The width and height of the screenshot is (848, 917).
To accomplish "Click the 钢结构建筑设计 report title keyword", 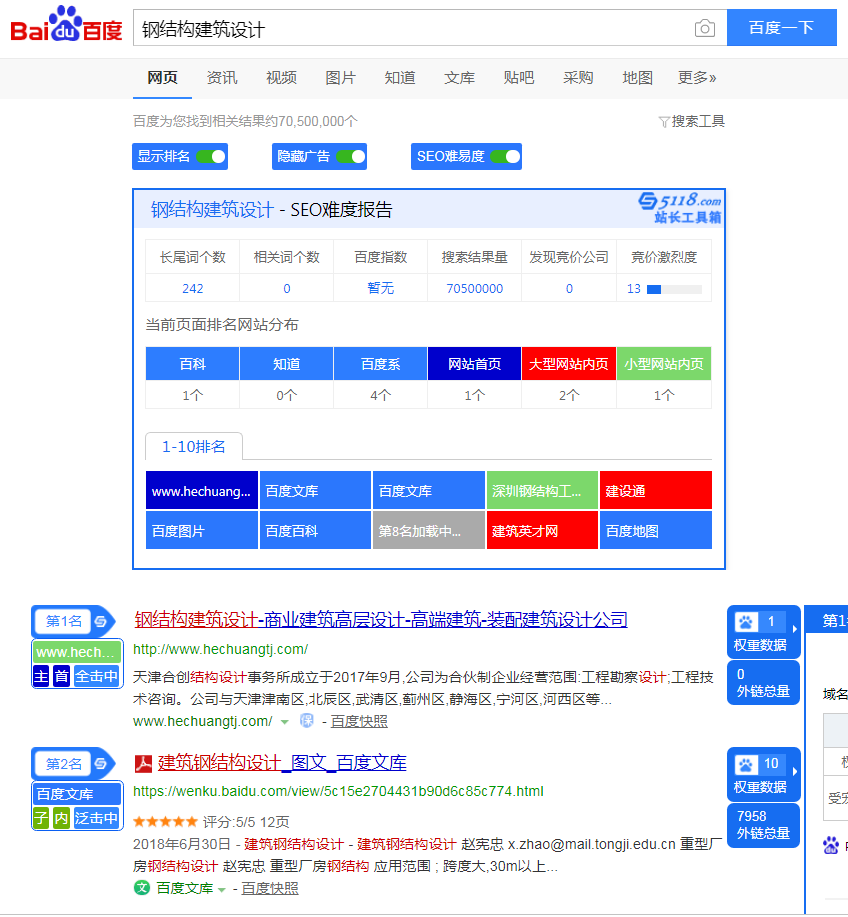I will [212, 209].
